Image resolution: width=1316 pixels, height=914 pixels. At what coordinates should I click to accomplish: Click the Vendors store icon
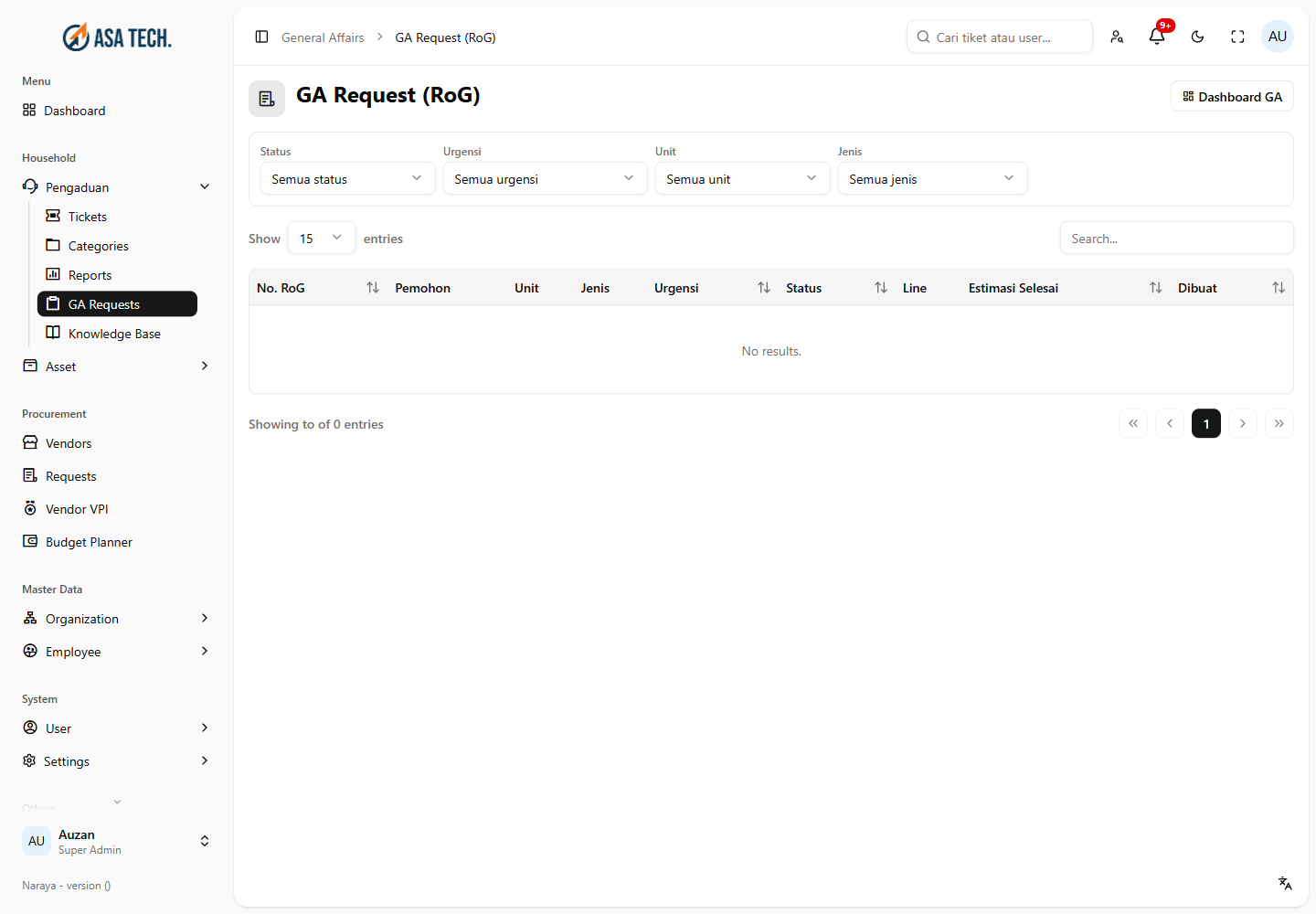pyautogui.click(x=30, y=442)
